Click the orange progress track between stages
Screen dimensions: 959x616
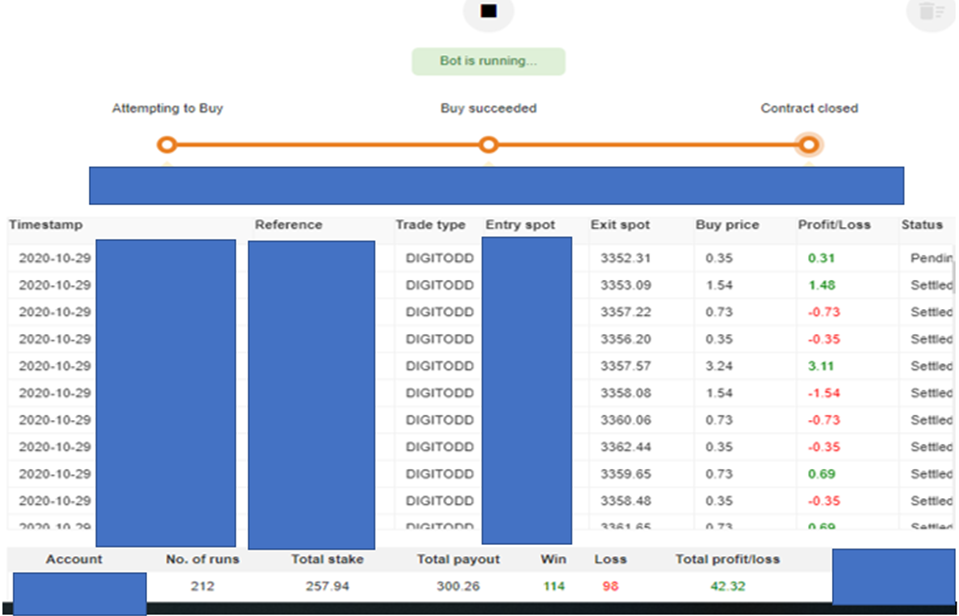pos(330,144)
